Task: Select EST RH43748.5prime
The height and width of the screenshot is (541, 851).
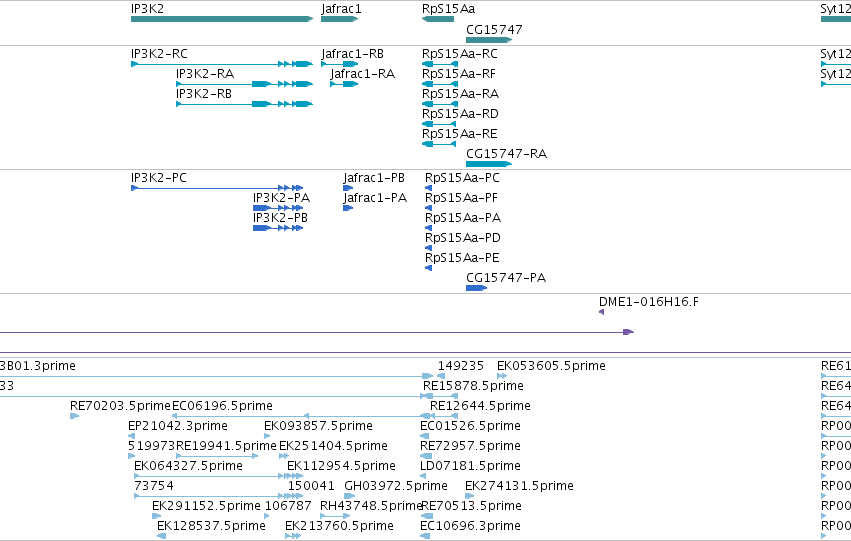Action: click(x=335, y=516)
